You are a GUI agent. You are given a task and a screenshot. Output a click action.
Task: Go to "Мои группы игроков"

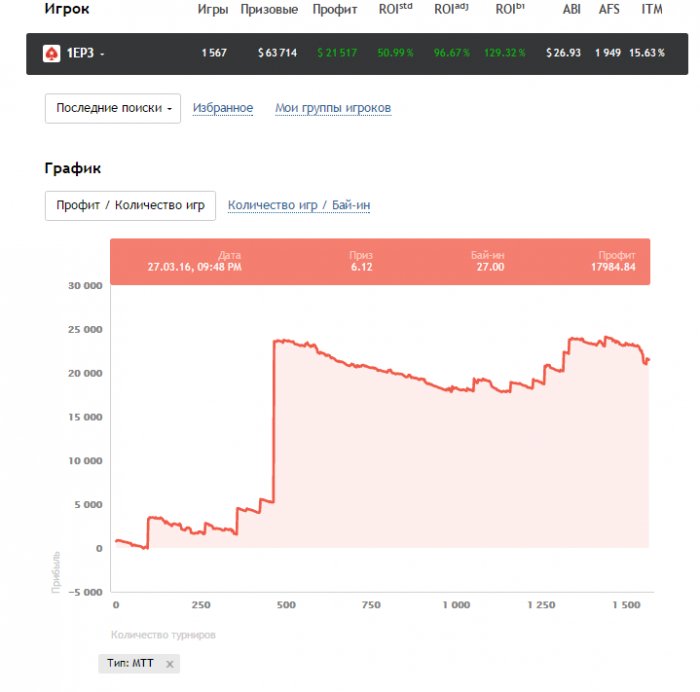click(x=333, y=108)
